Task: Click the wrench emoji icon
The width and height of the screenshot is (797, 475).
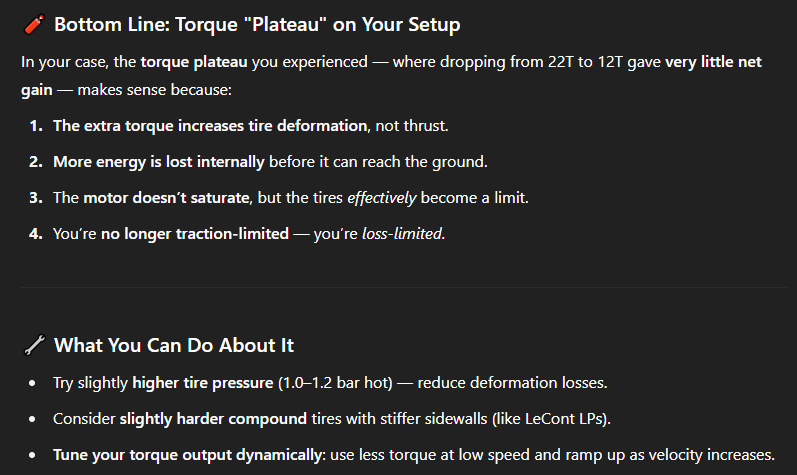Action: tap(35, 345)
